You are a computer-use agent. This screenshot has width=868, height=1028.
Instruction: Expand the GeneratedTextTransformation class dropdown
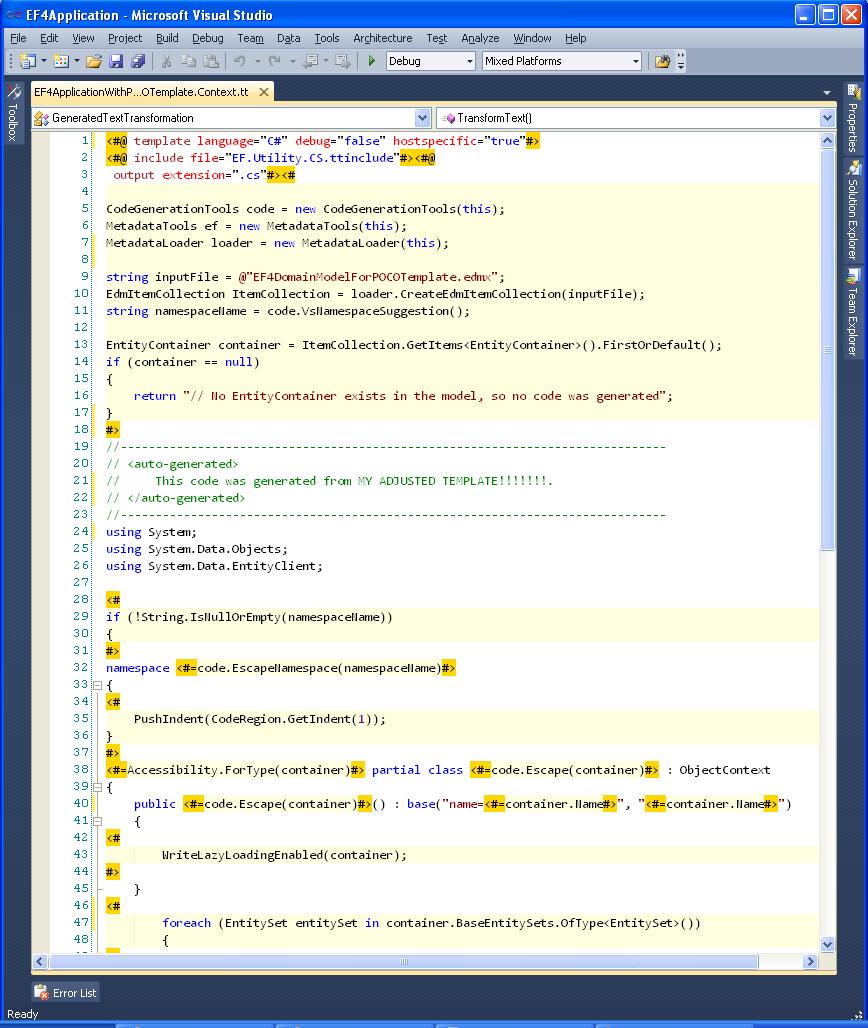click(x=422, y=118)
